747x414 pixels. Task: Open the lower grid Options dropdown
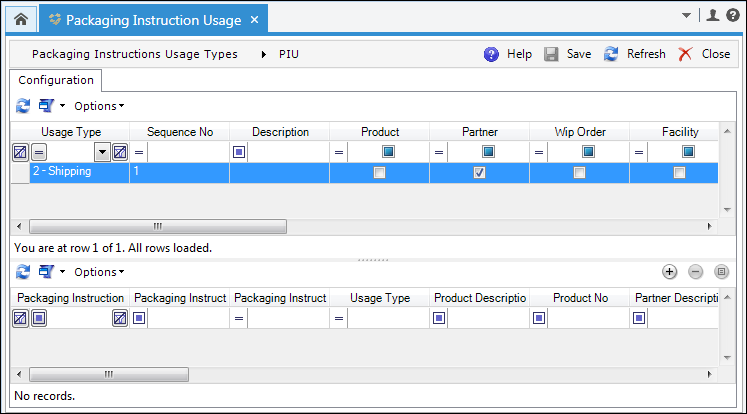pos(99,271)
